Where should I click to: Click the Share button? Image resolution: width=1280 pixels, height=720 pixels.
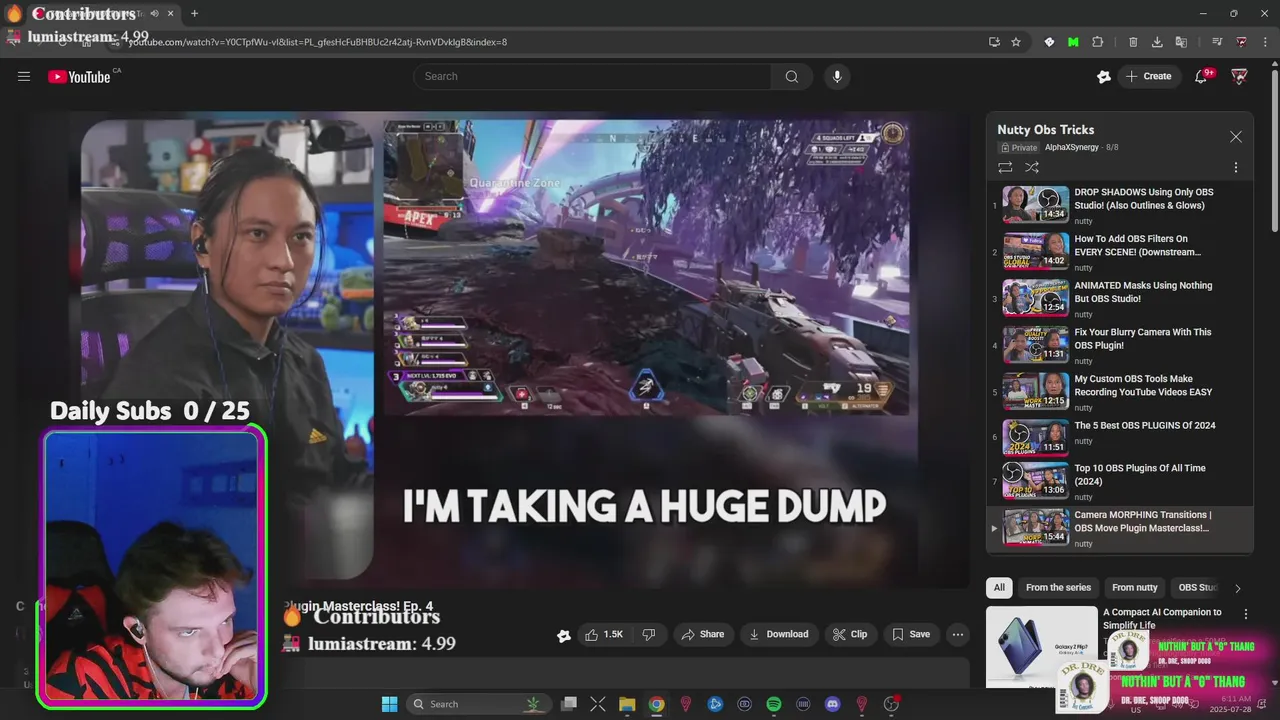[x=702, y=634]
